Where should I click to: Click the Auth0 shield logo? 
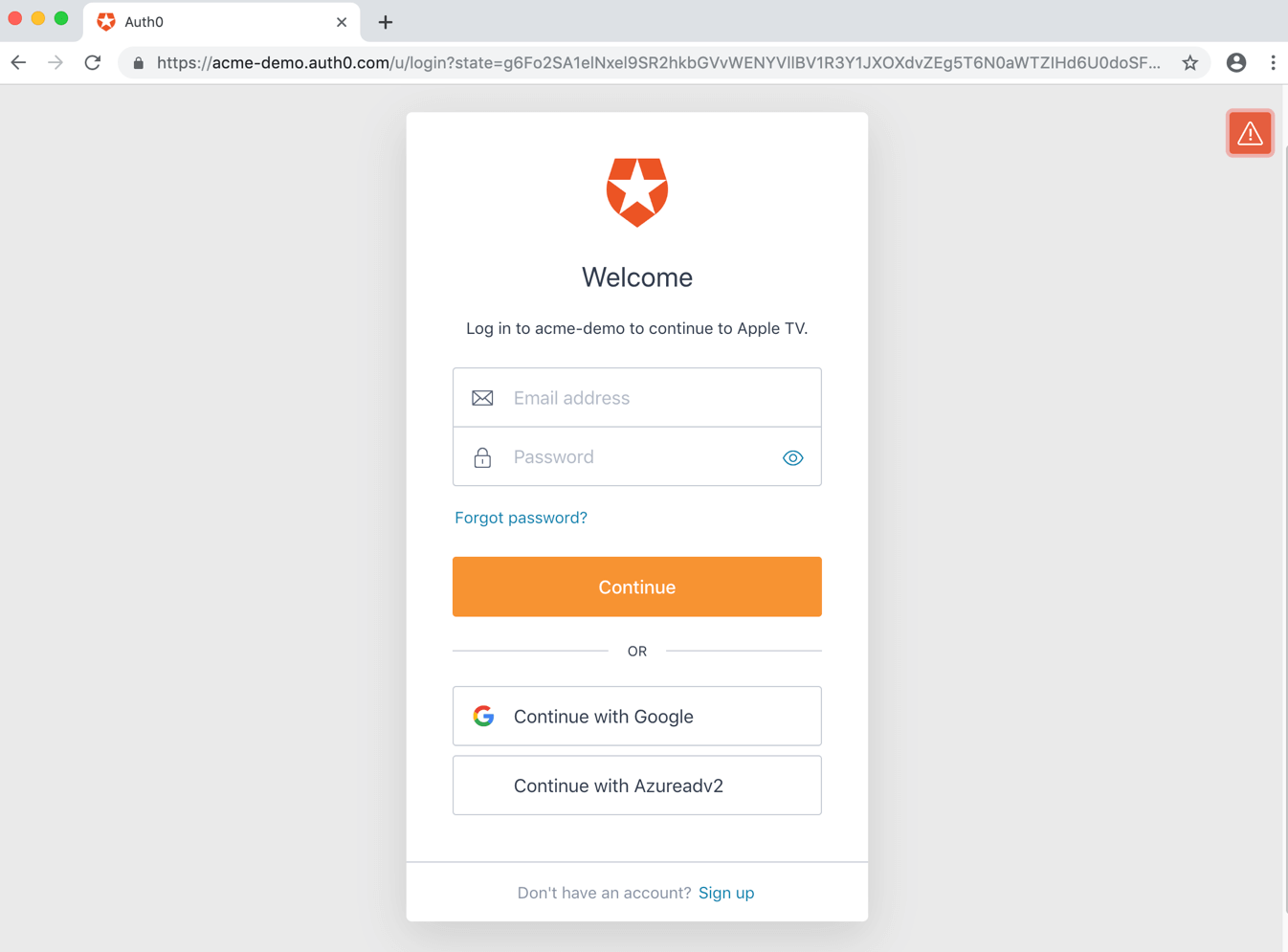(x=636, y=190)
